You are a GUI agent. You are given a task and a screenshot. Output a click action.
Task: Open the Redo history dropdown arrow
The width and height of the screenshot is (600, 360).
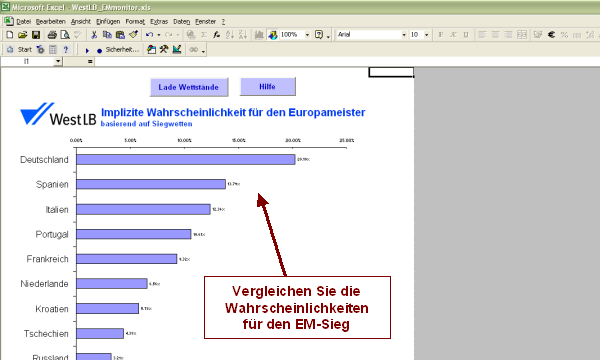click(x=178, y=35)
